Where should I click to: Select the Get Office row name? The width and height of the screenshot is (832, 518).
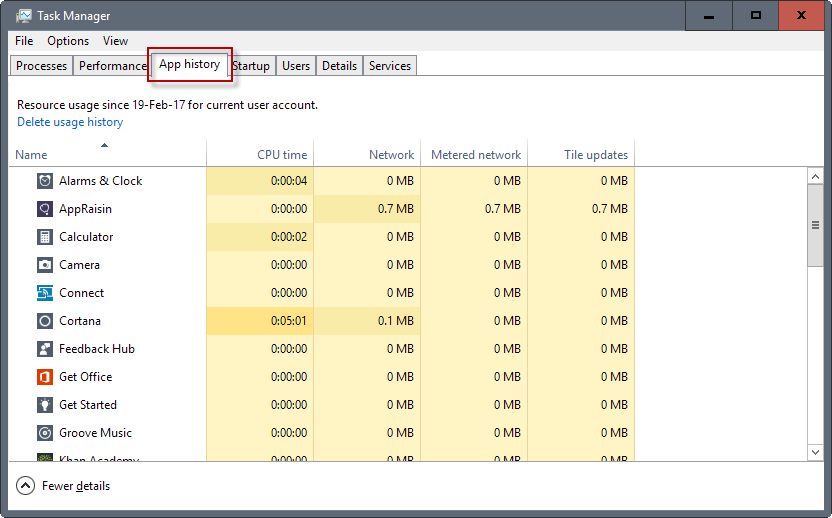85,377
